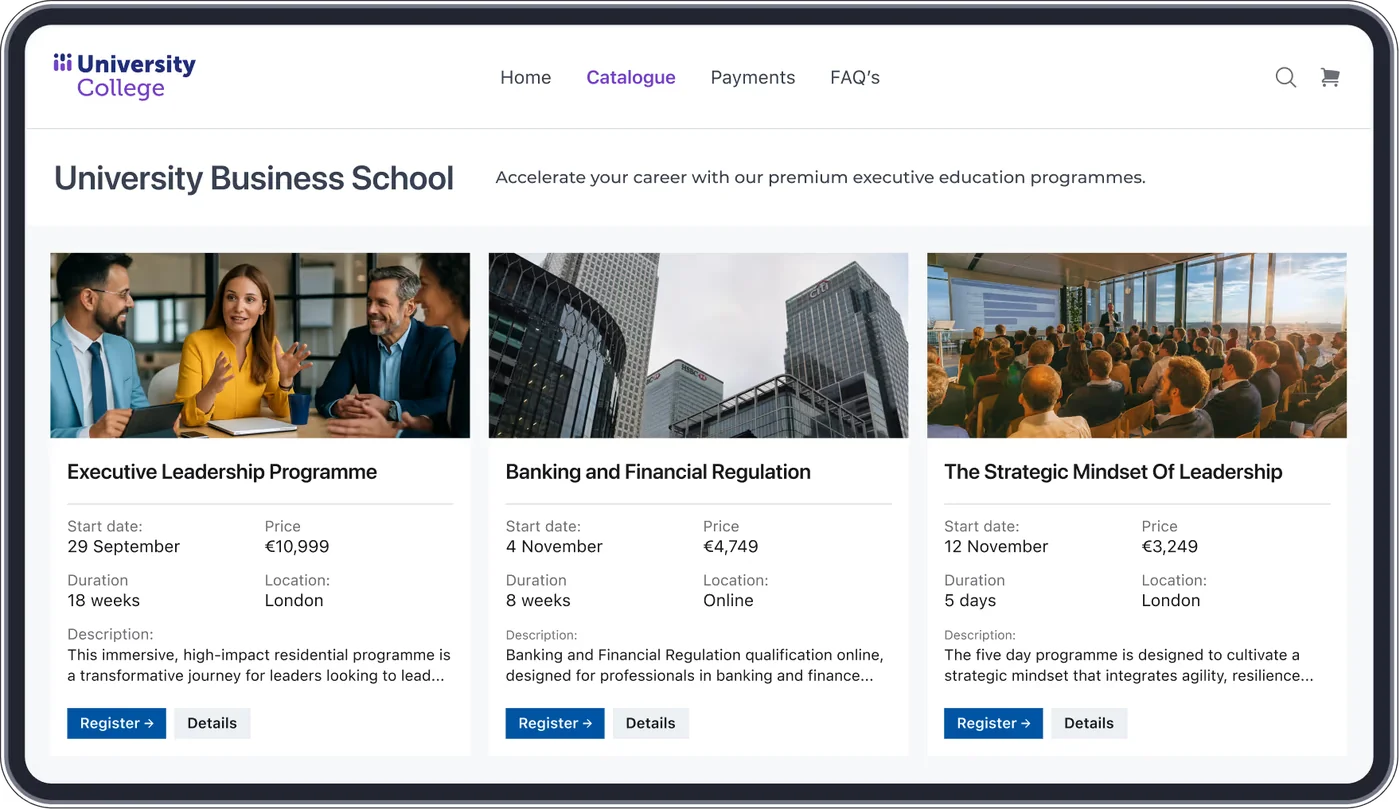
Task: Click the skyscrapers image on the banking course
Action: click(x=698, y=344)
